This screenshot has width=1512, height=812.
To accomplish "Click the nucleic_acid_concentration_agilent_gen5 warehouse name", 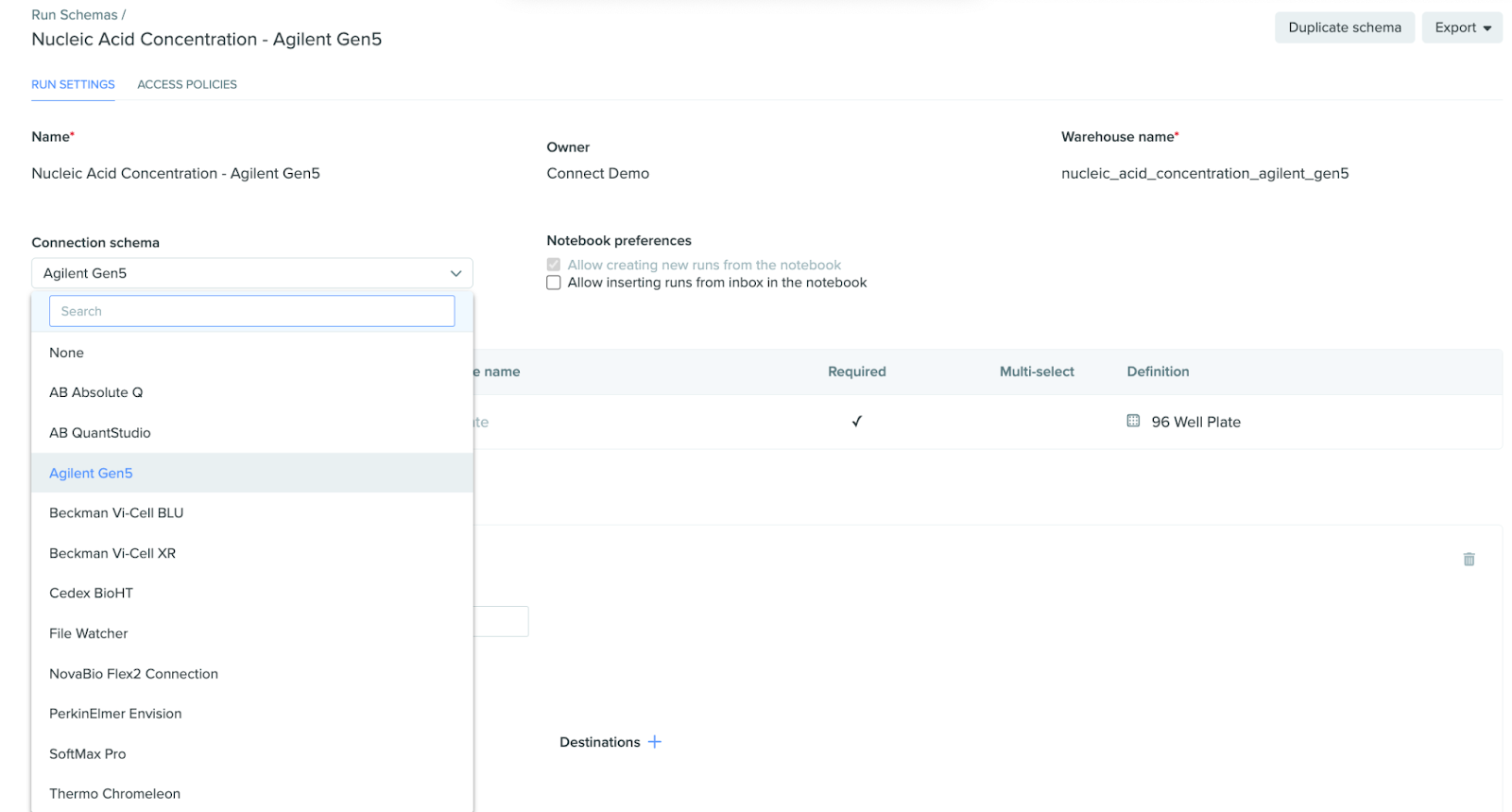I will 1205,173.
